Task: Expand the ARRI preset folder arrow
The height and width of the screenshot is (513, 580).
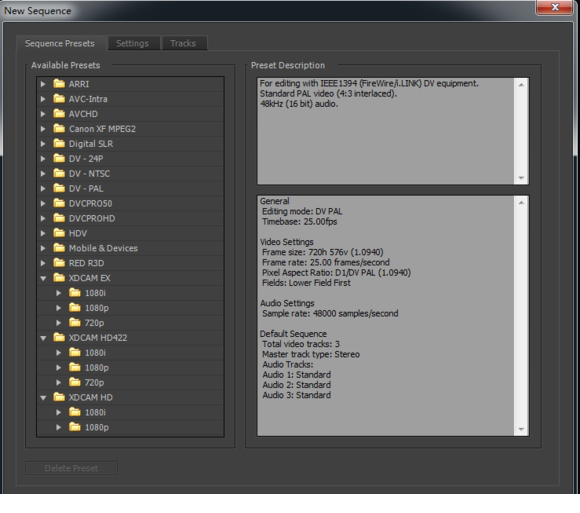Action: coord(43,84)
